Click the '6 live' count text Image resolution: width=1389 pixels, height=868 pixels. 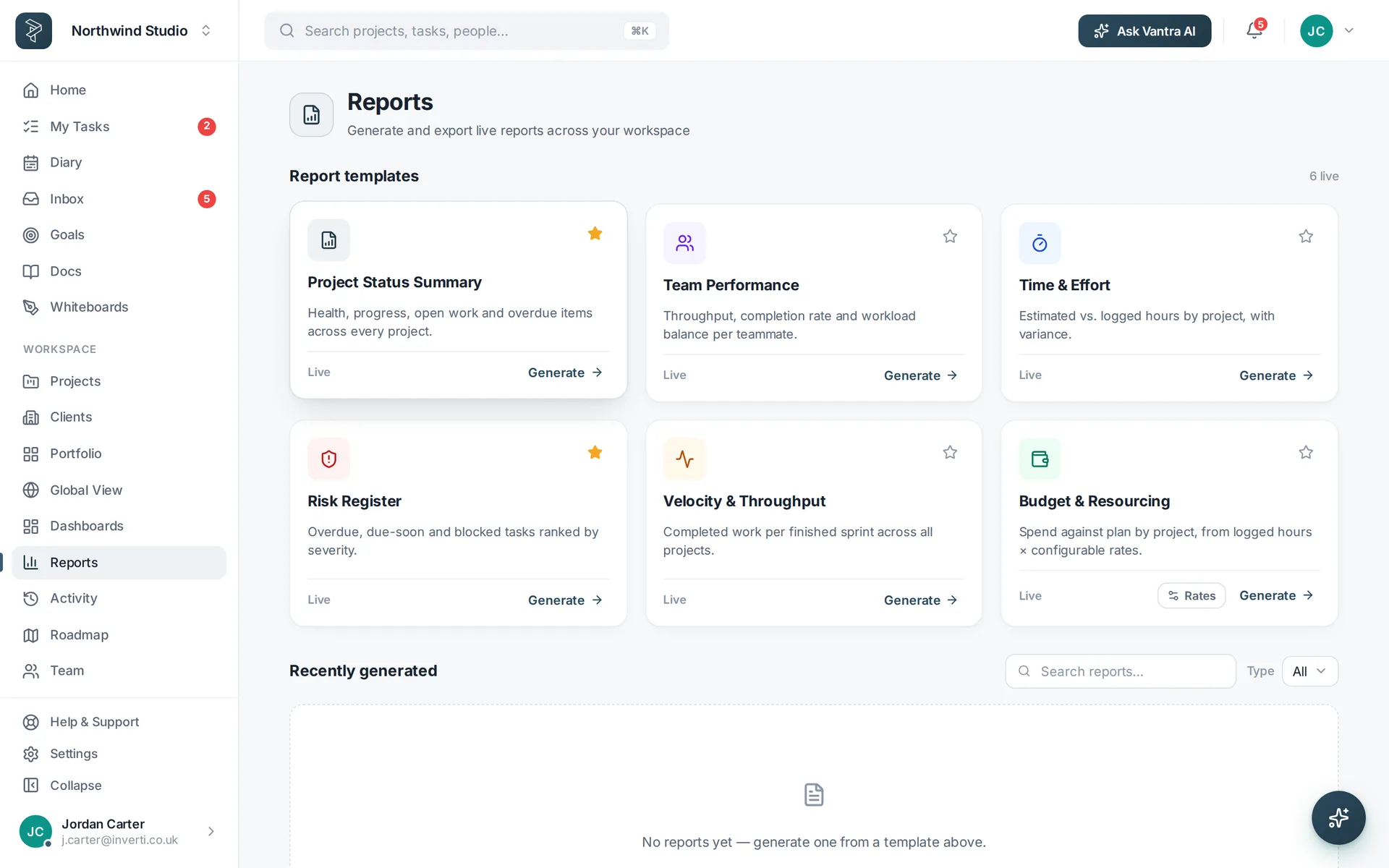1324,176
